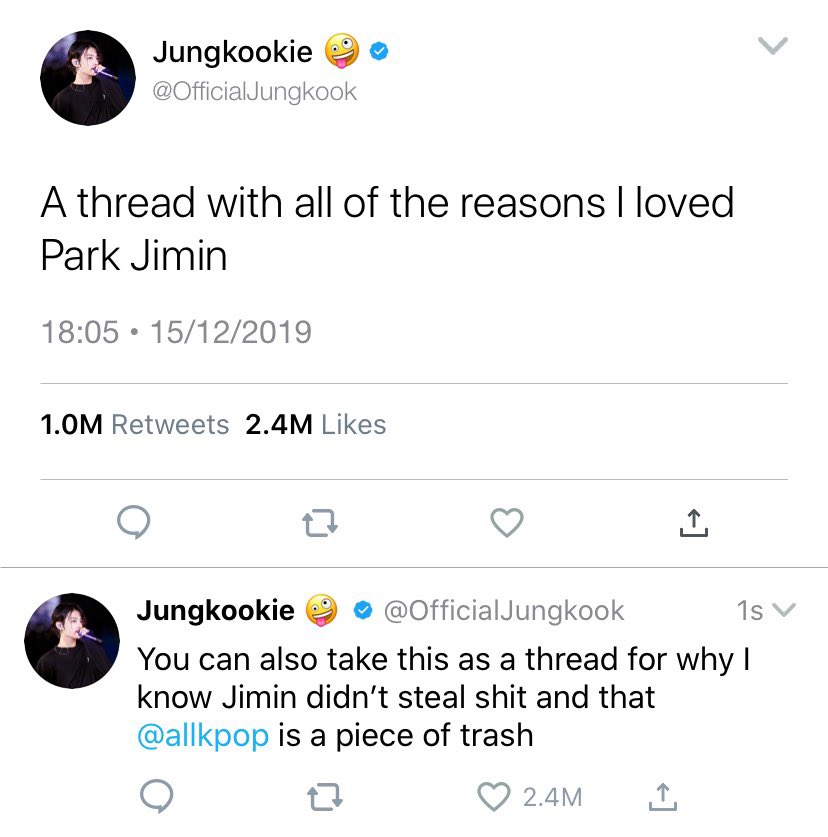Open @OfficialJungkook handle in main tweet
Image resolution: width=828 pixels, height=837 pixels.
click(x=255, y=91)
